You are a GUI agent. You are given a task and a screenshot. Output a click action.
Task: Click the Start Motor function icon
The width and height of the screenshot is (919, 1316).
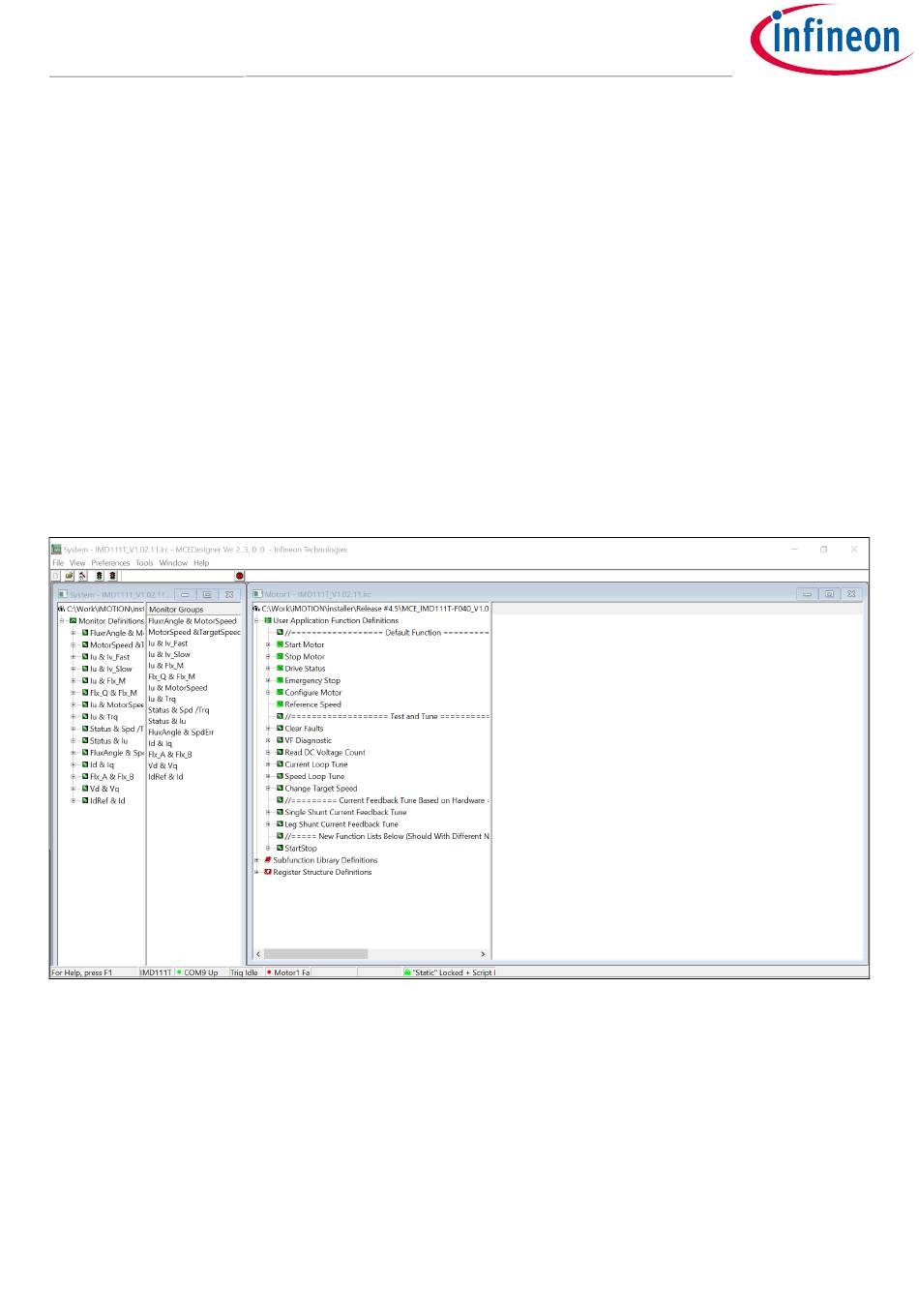coord(280,644)
